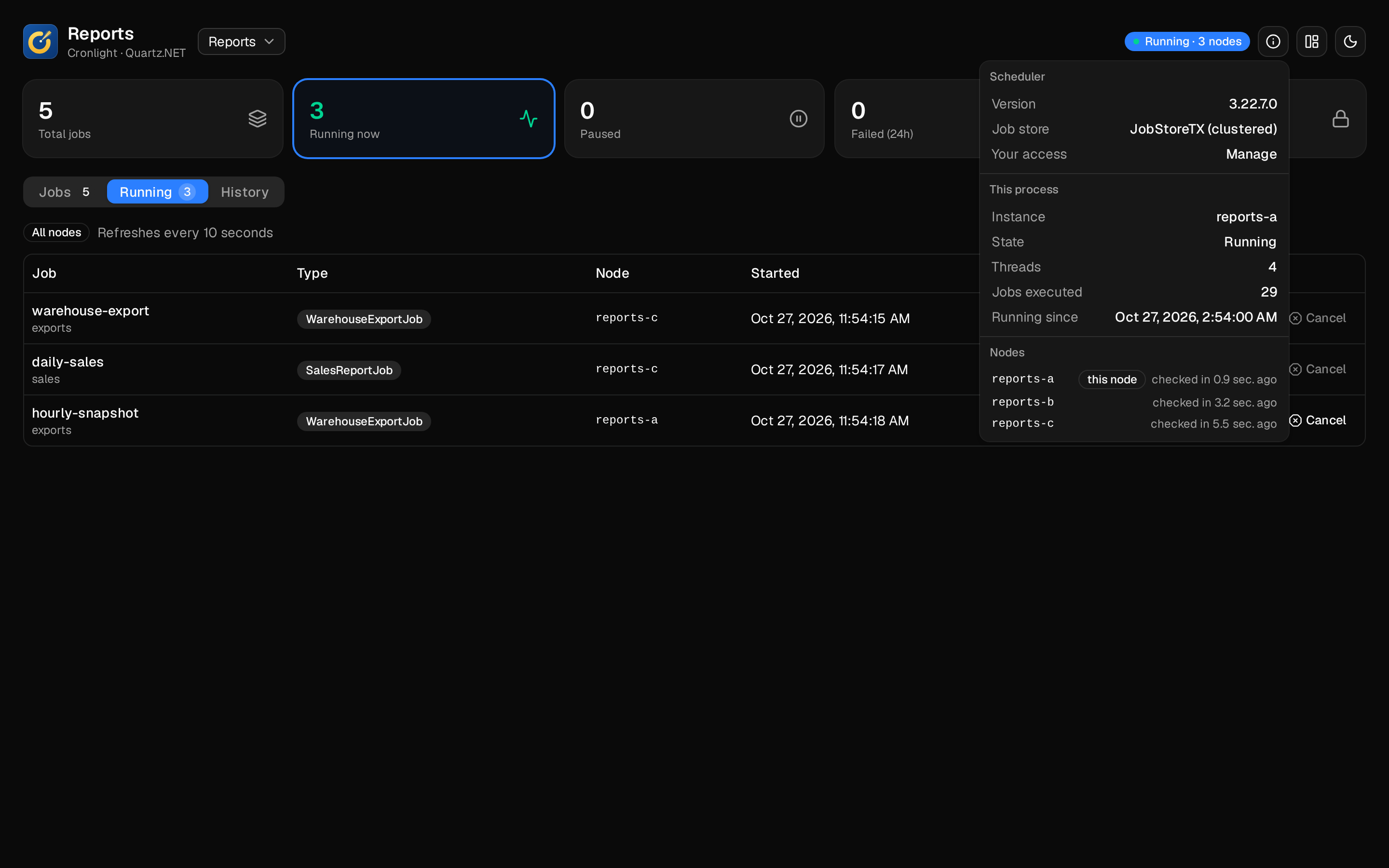Switch layout with the dashboard icon button

click(x=1311, y=41)
